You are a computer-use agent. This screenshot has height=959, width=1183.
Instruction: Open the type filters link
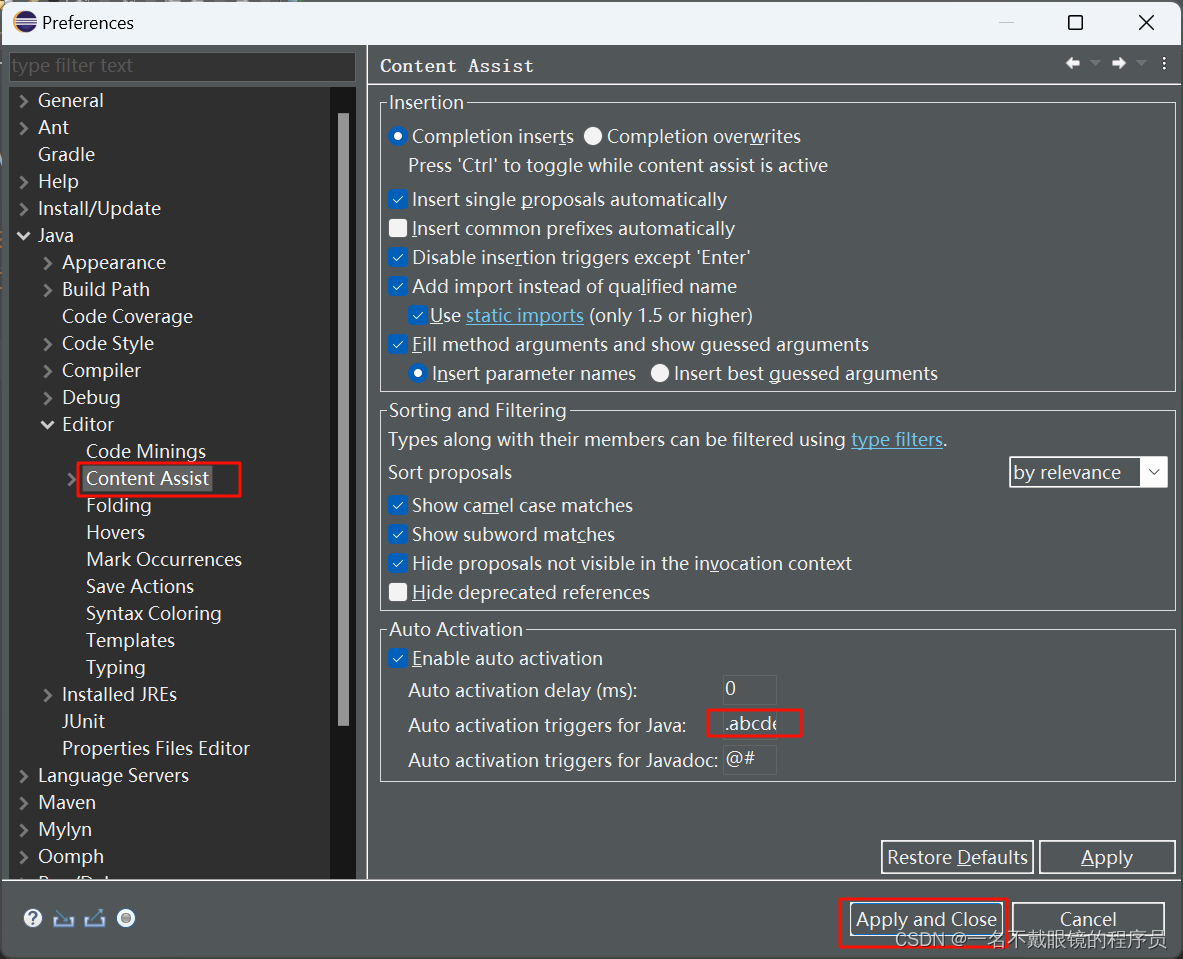(897, 439)
